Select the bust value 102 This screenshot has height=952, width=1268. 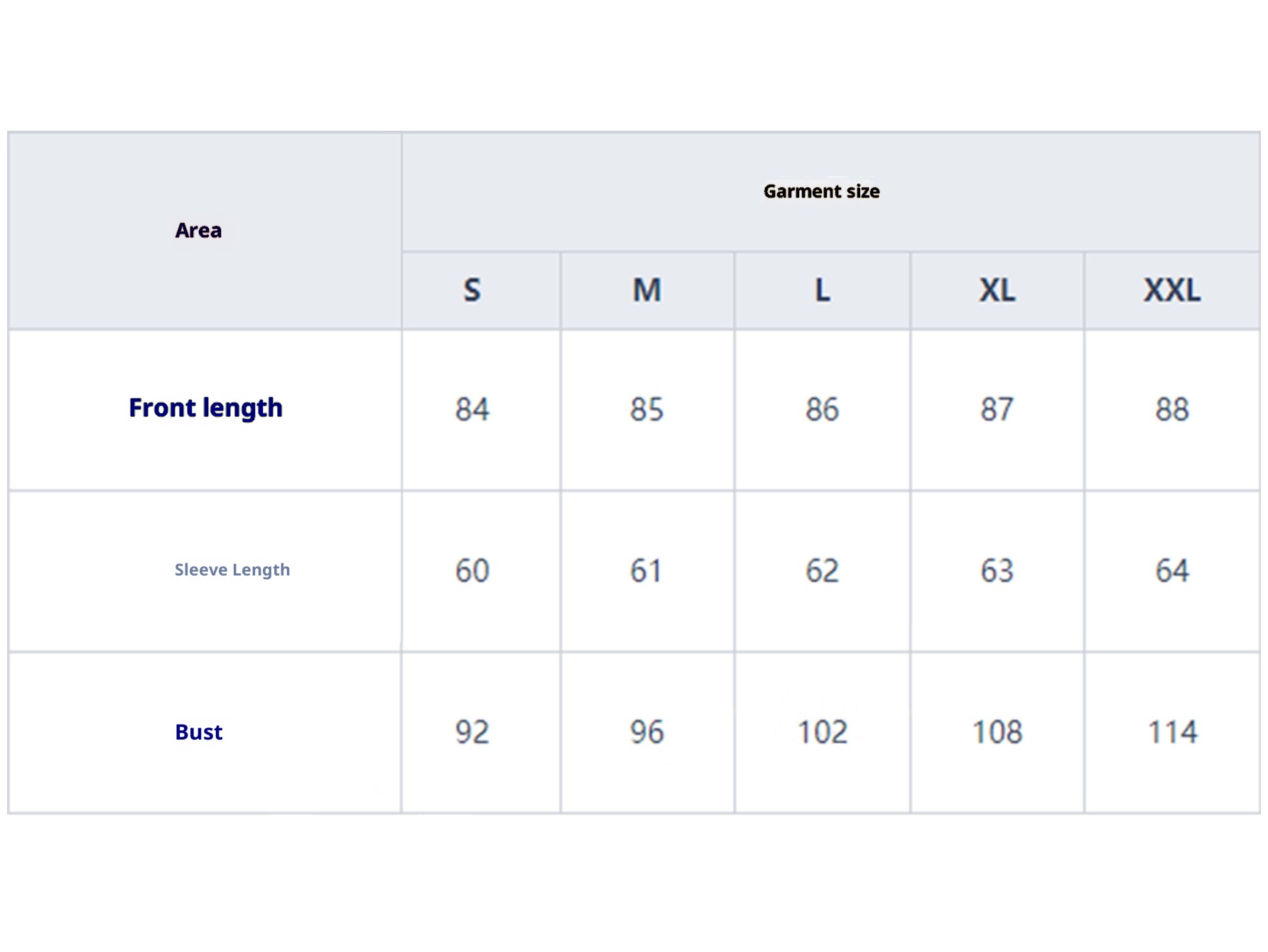(x=822, y=732)
